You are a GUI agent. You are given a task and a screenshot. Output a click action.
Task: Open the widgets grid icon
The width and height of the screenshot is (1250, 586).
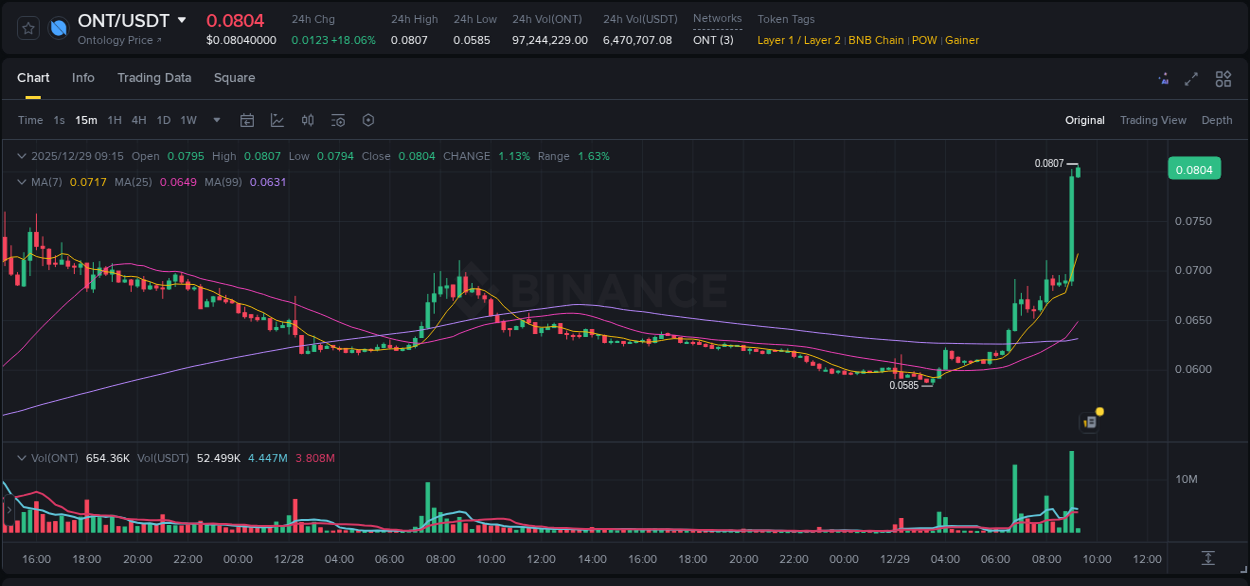pos(1222,78)
